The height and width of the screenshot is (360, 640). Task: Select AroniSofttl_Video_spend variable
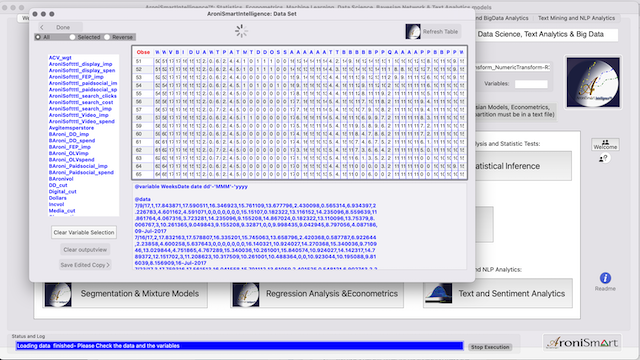click(x=82, y=122)
